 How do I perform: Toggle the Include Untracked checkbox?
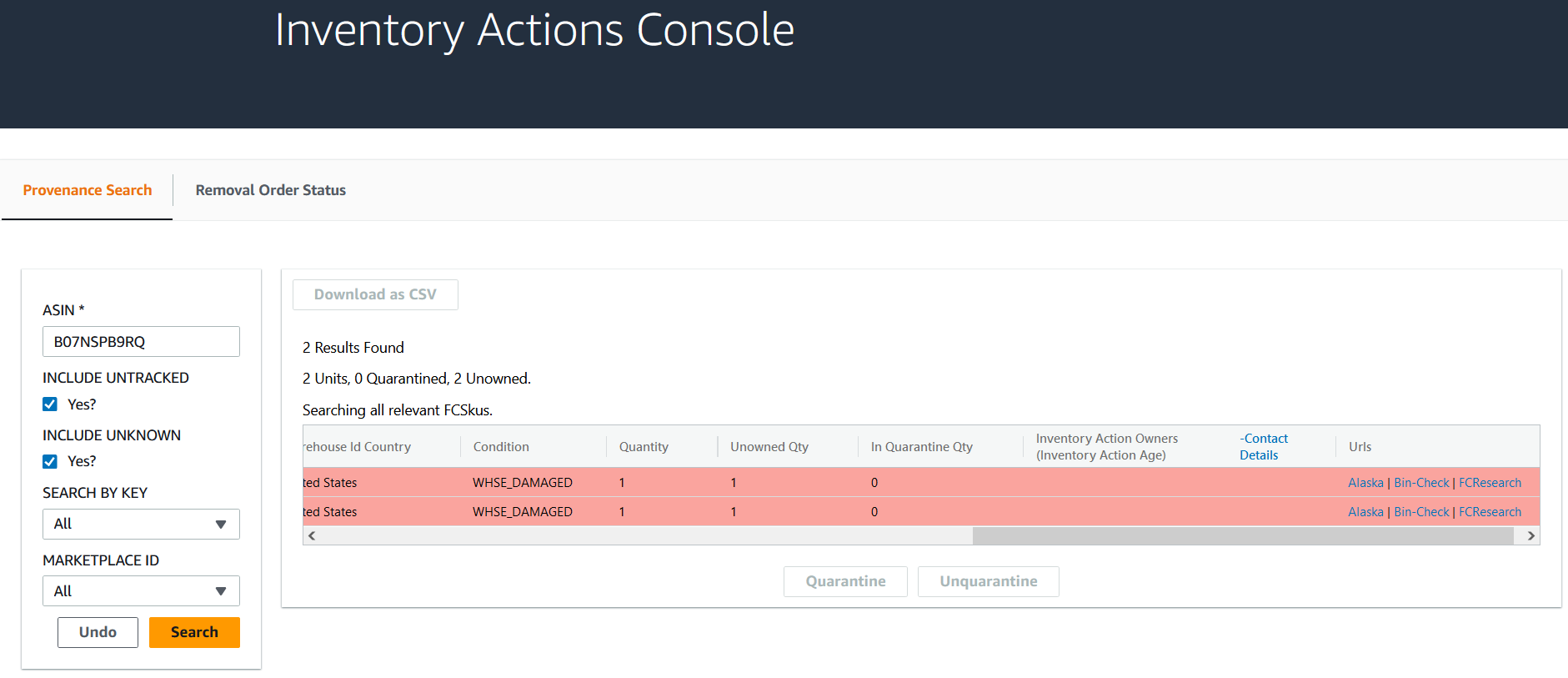coord(50,404)
